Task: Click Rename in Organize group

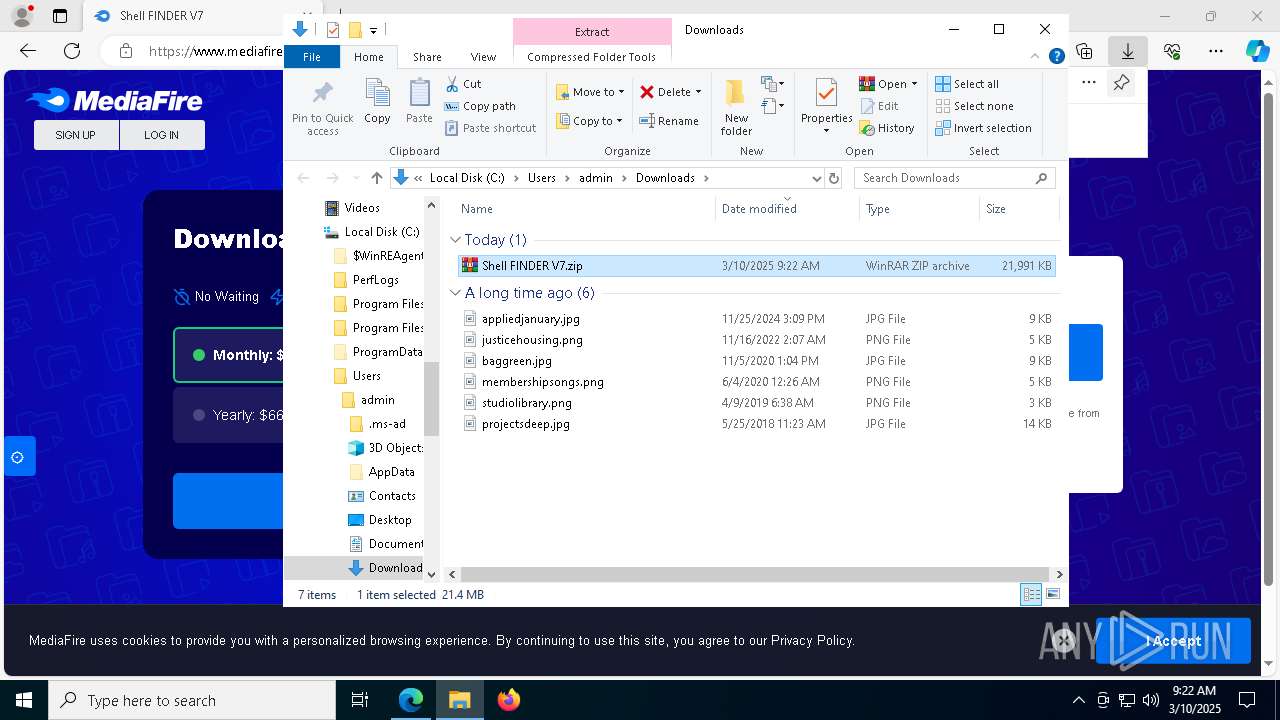Action: 669,121
